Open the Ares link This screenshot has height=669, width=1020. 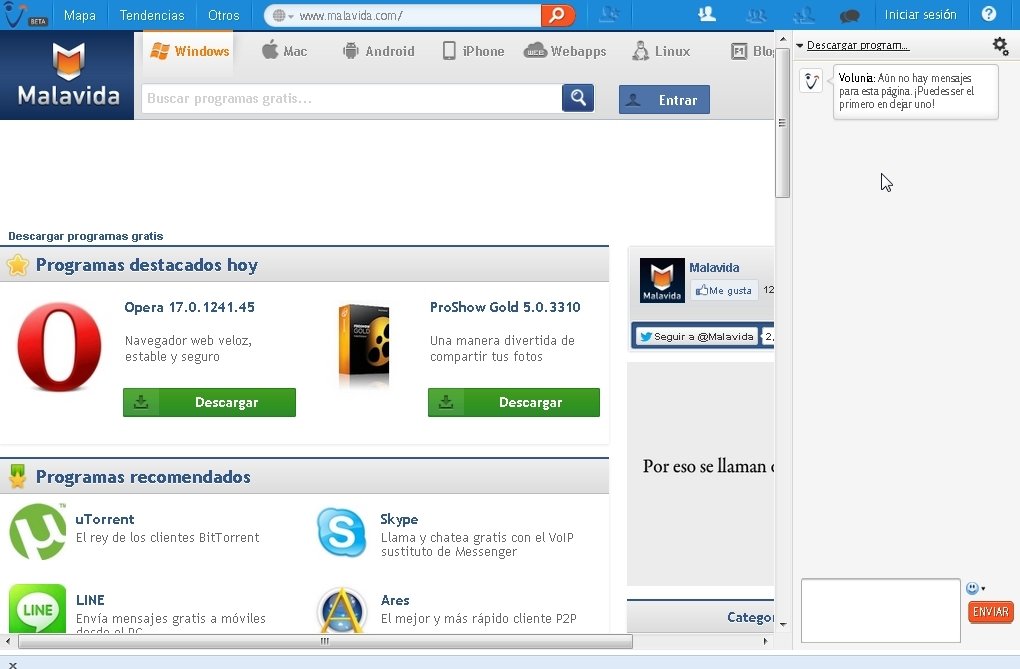(x=395, y=600)
